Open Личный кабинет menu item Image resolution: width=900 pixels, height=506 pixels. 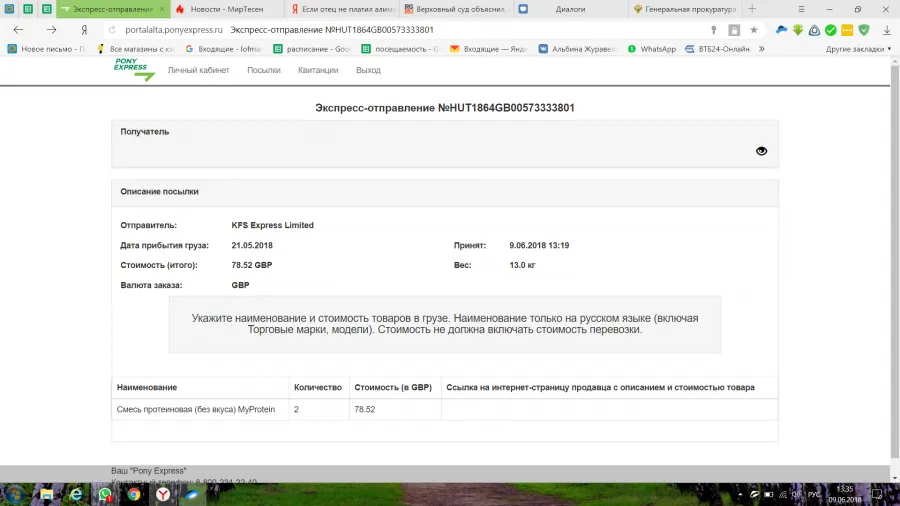coord(199,70)
